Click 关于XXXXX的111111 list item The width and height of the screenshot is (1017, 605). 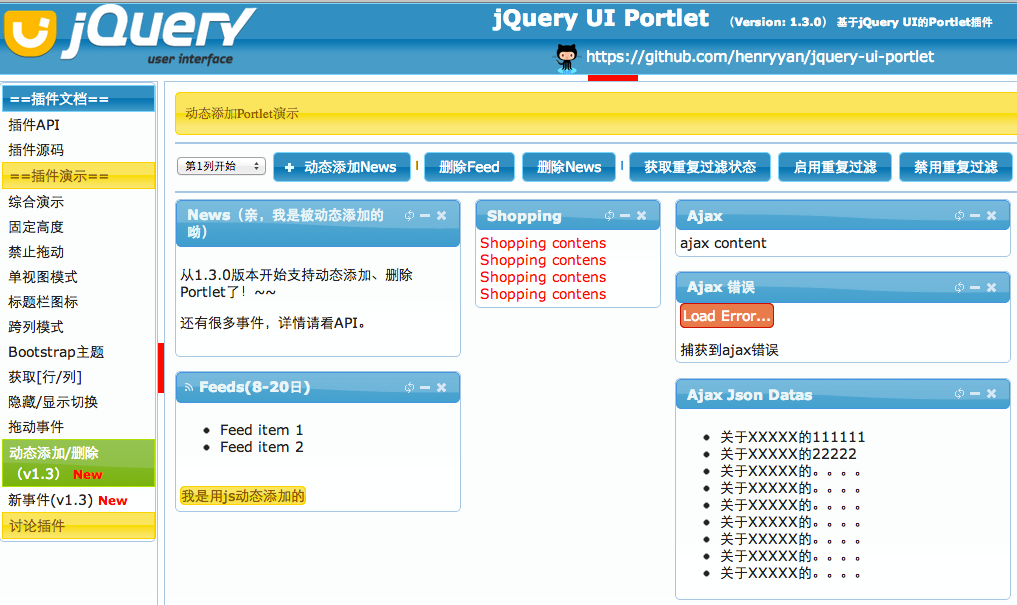793,437
